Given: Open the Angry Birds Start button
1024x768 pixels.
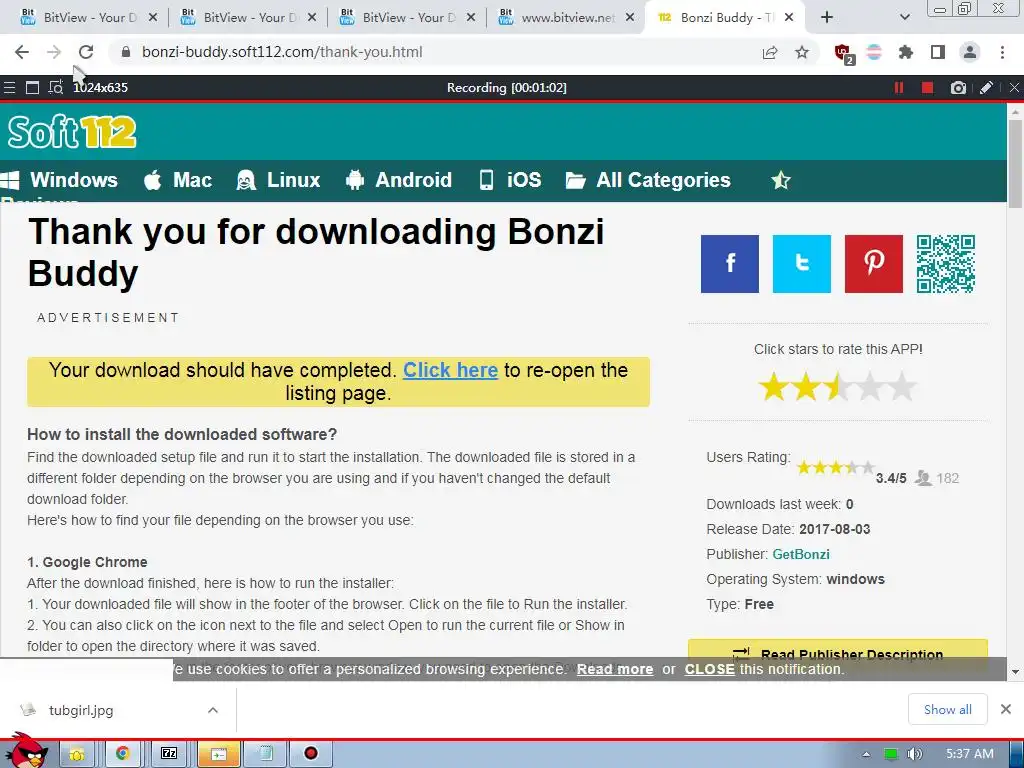Looking at the screenshot, I should [26, 751].
